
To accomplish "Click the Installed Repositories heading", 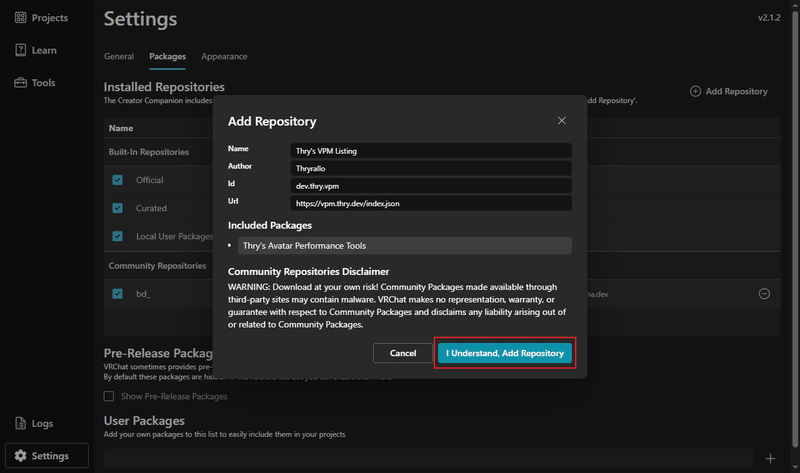I will 164,87.
